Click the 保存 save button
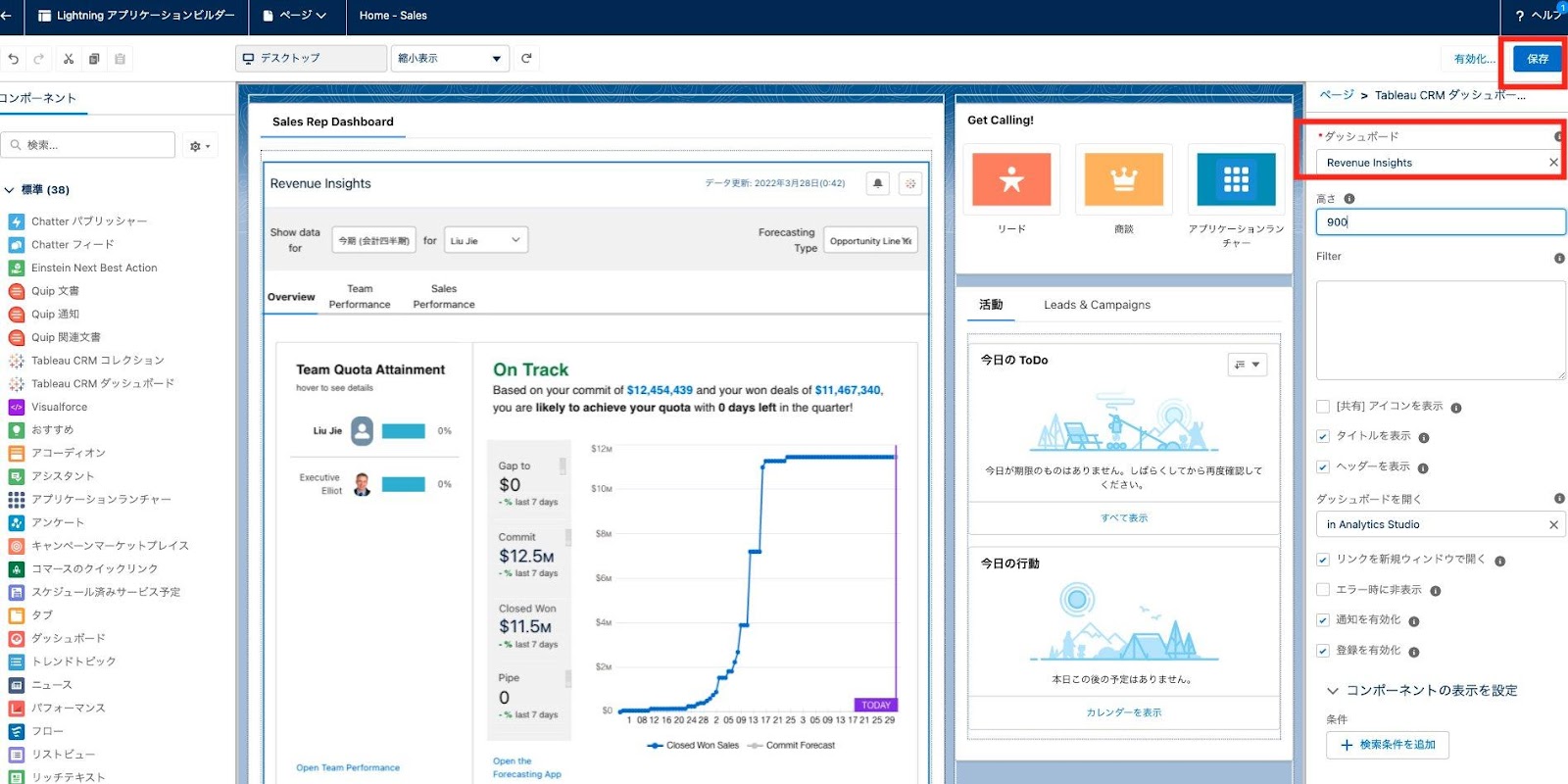 click(1538, 59)
